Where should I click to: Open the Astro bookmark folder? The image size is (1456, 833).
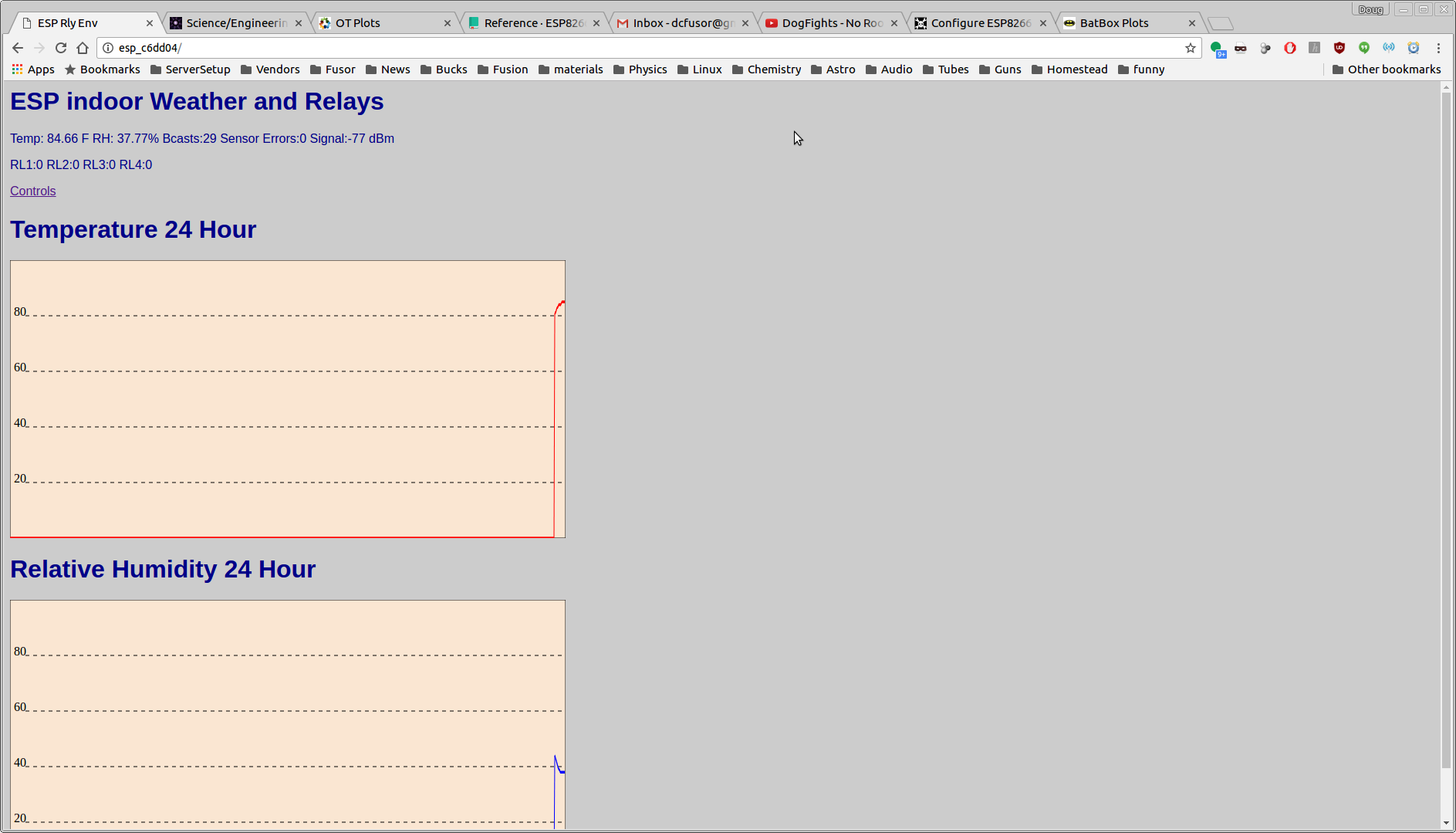click(833, 69)
